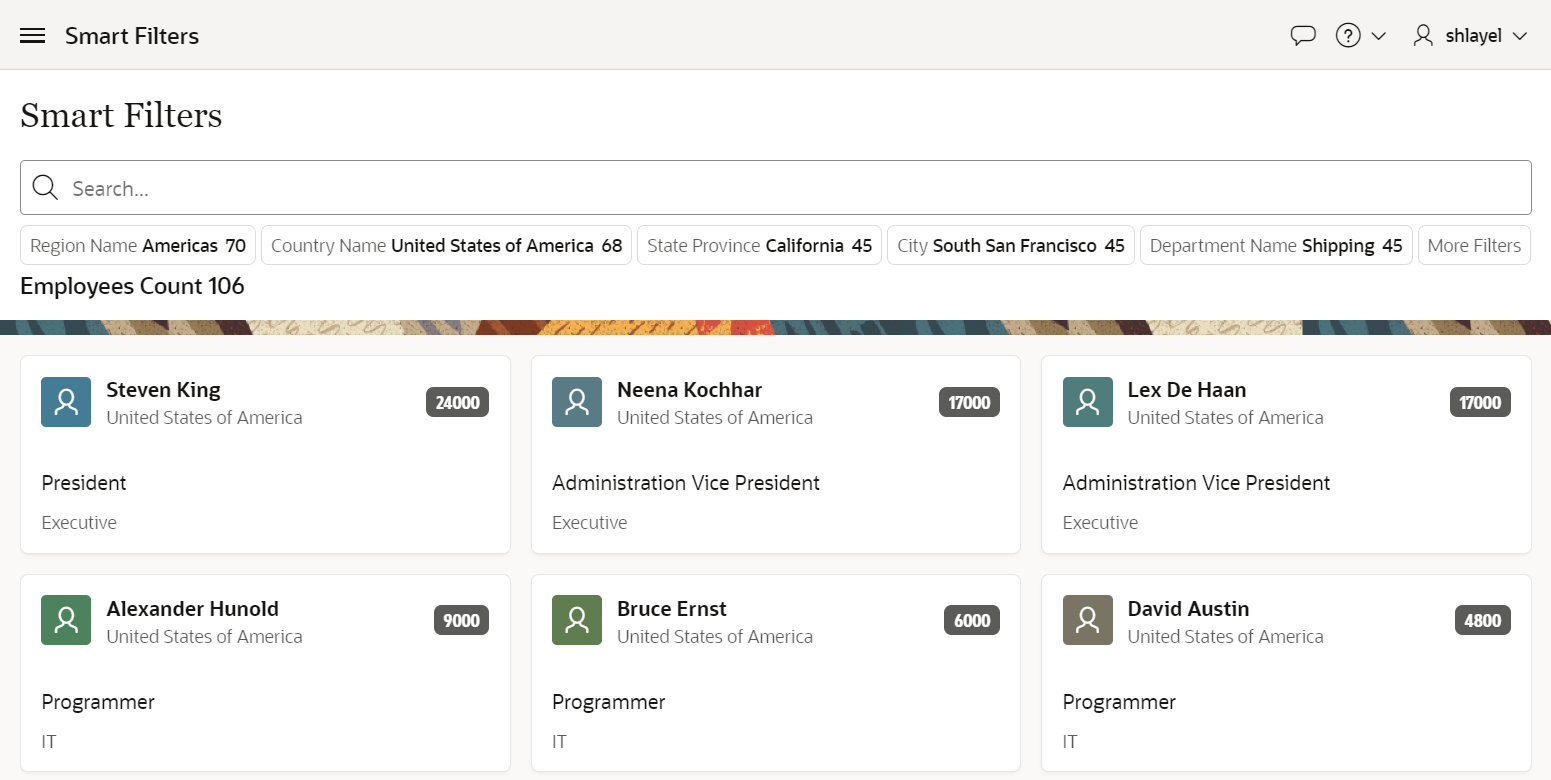The width and height of the screenshot is (1551, 780).
Task: Expand the help menu chevron
Action: (x=1378, y=37)
